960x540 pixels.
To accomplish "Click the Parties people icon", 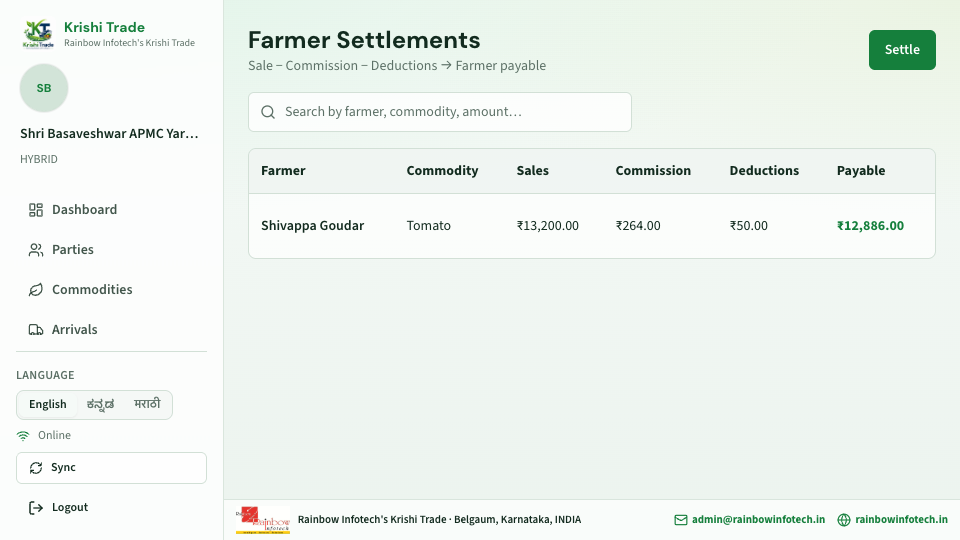I will [x=36, y=250].
